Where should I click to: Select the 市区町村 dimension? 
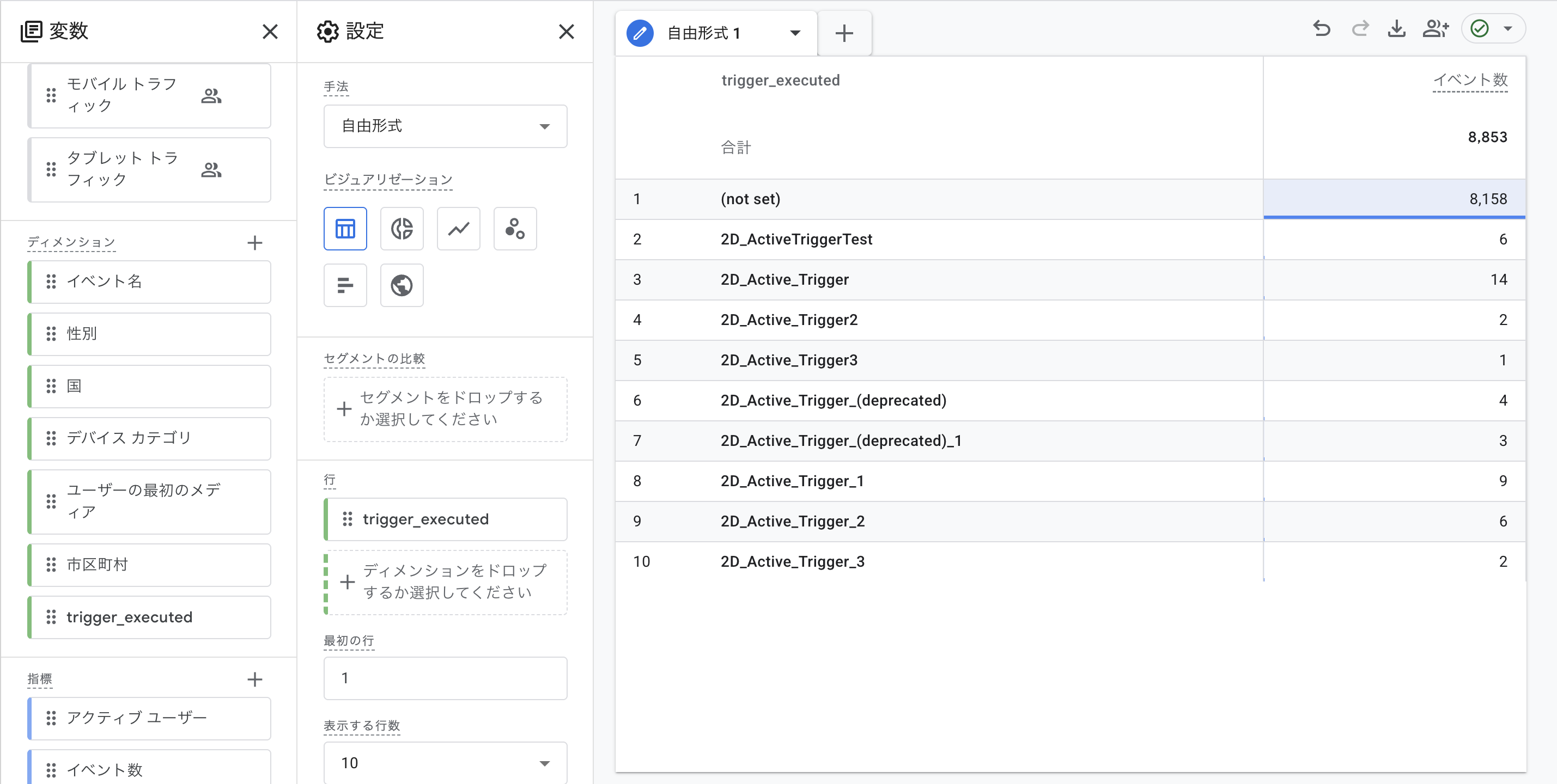(x=149, y=565)
